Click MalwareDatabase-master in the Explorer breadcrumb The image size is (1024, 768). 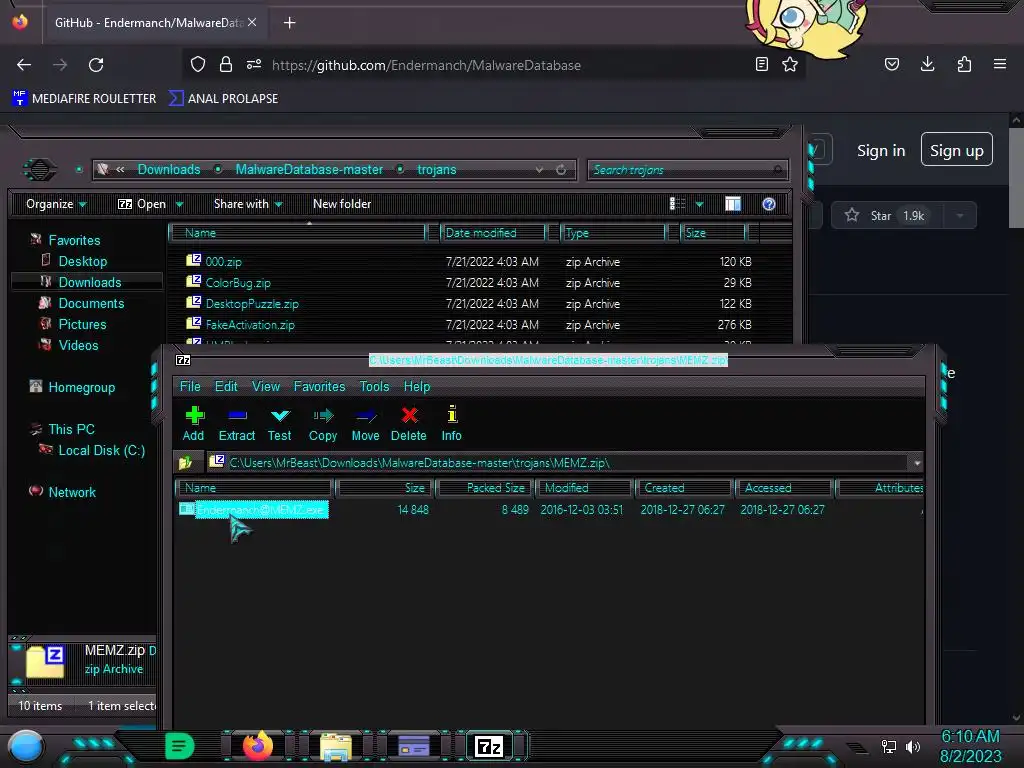click(x=309, y=170)
